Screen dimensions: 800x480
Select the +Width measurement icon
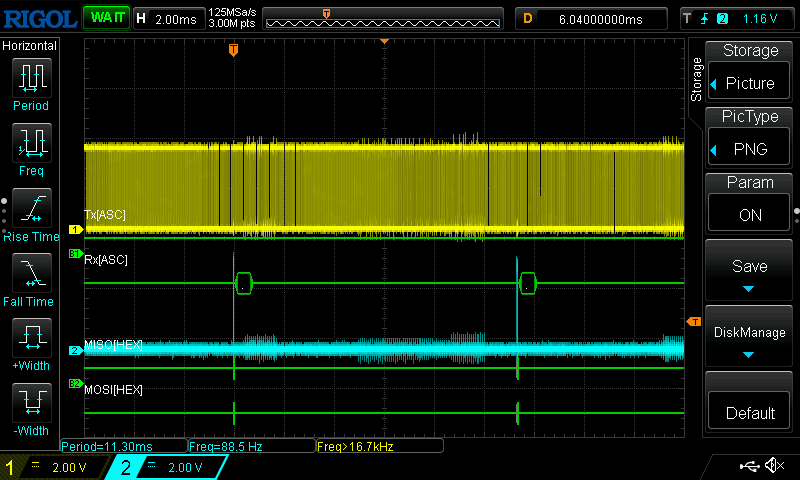pos(30,340)
